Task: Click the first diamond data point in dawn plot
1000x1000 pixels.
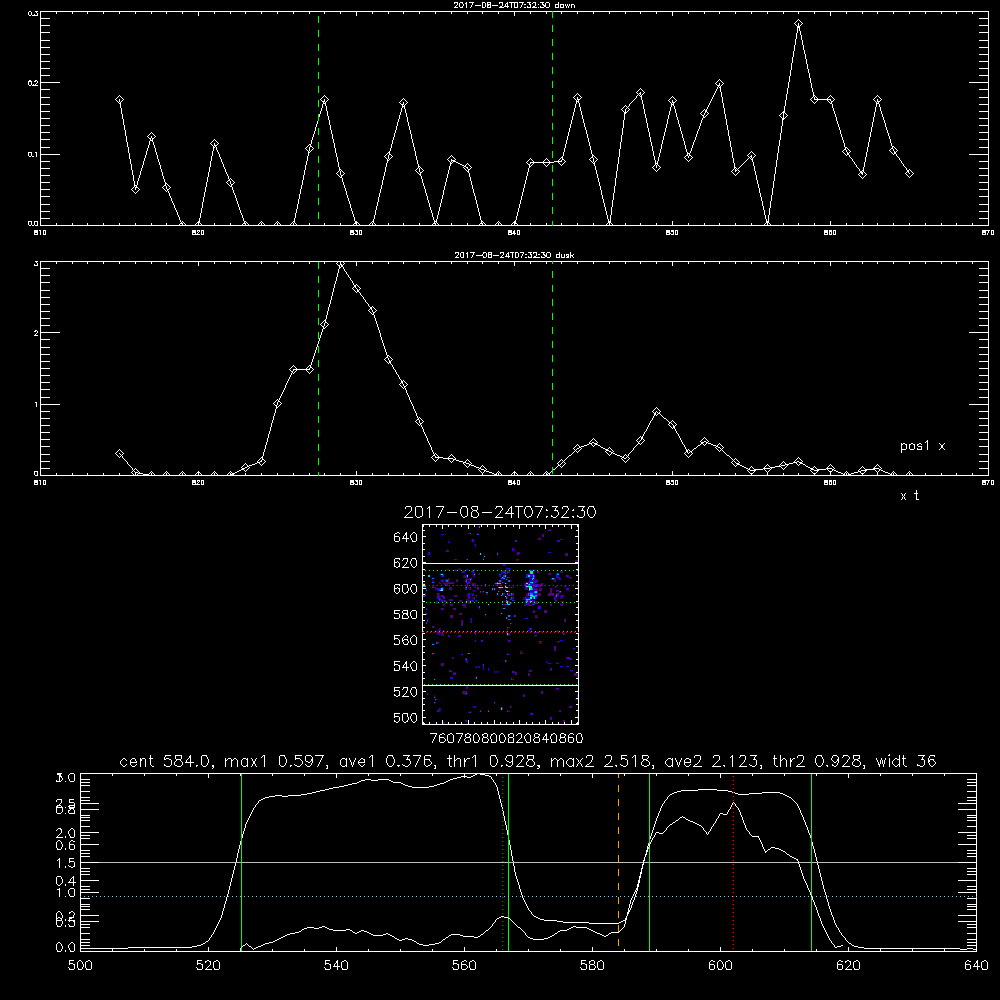Action: tap(119, 99)
